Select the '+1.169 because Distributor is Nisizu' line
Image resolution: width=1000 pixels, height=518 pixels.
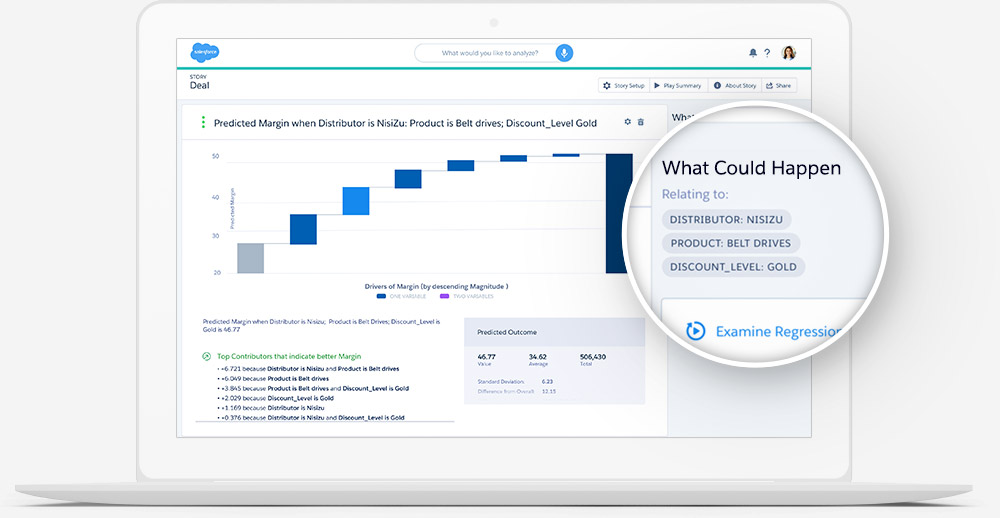[x=270, y=408]
